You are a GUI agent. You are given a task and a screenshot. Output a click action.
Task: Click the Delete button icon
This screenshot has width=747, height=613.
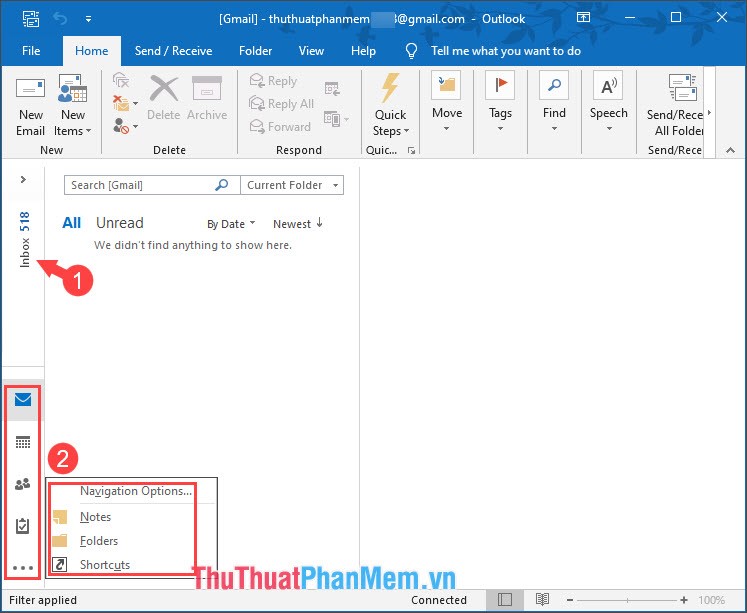coord(164,98)
